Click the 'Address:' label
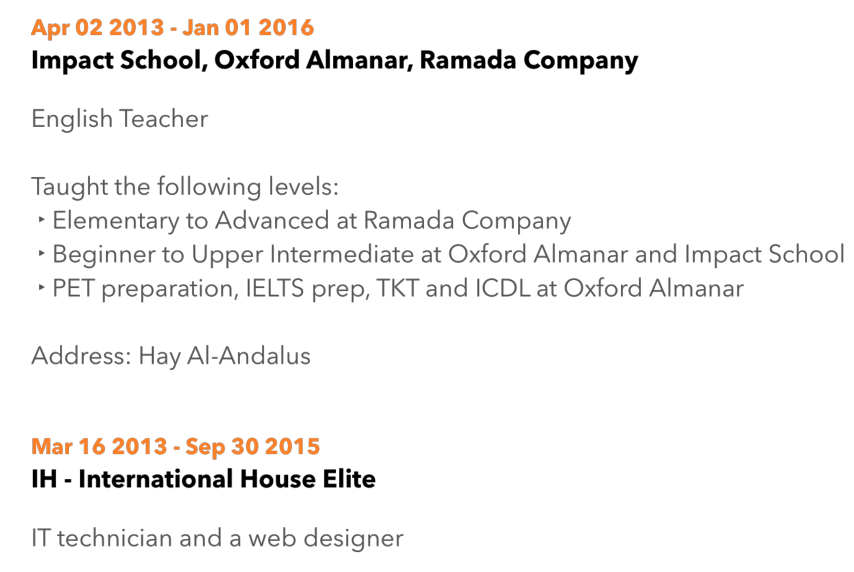Screen dimensions: 854x572 [x=79, y=356]
